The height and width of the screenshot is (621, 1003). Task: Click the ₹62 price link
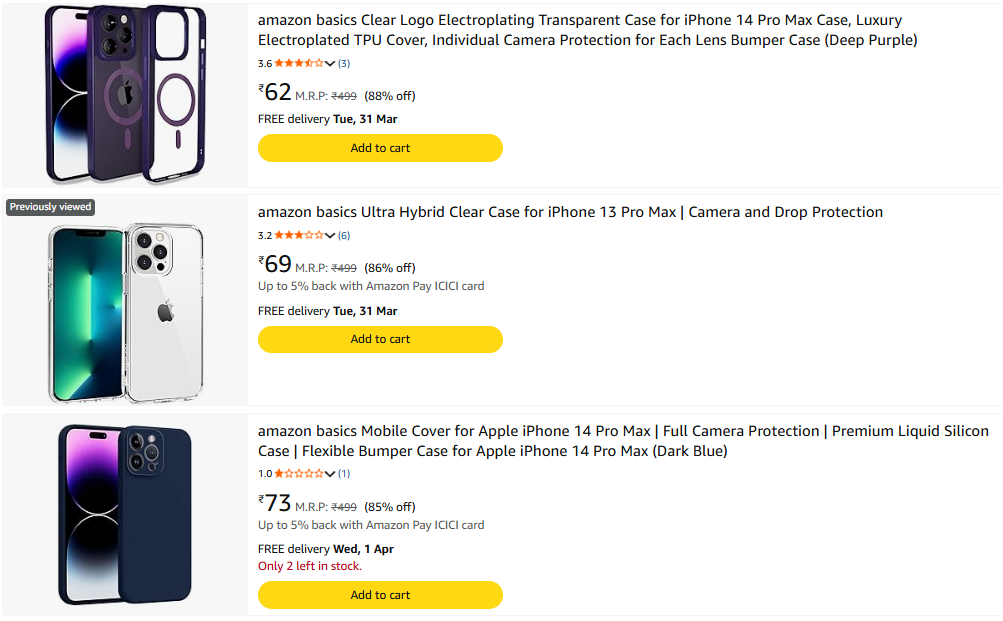[276, 93]
